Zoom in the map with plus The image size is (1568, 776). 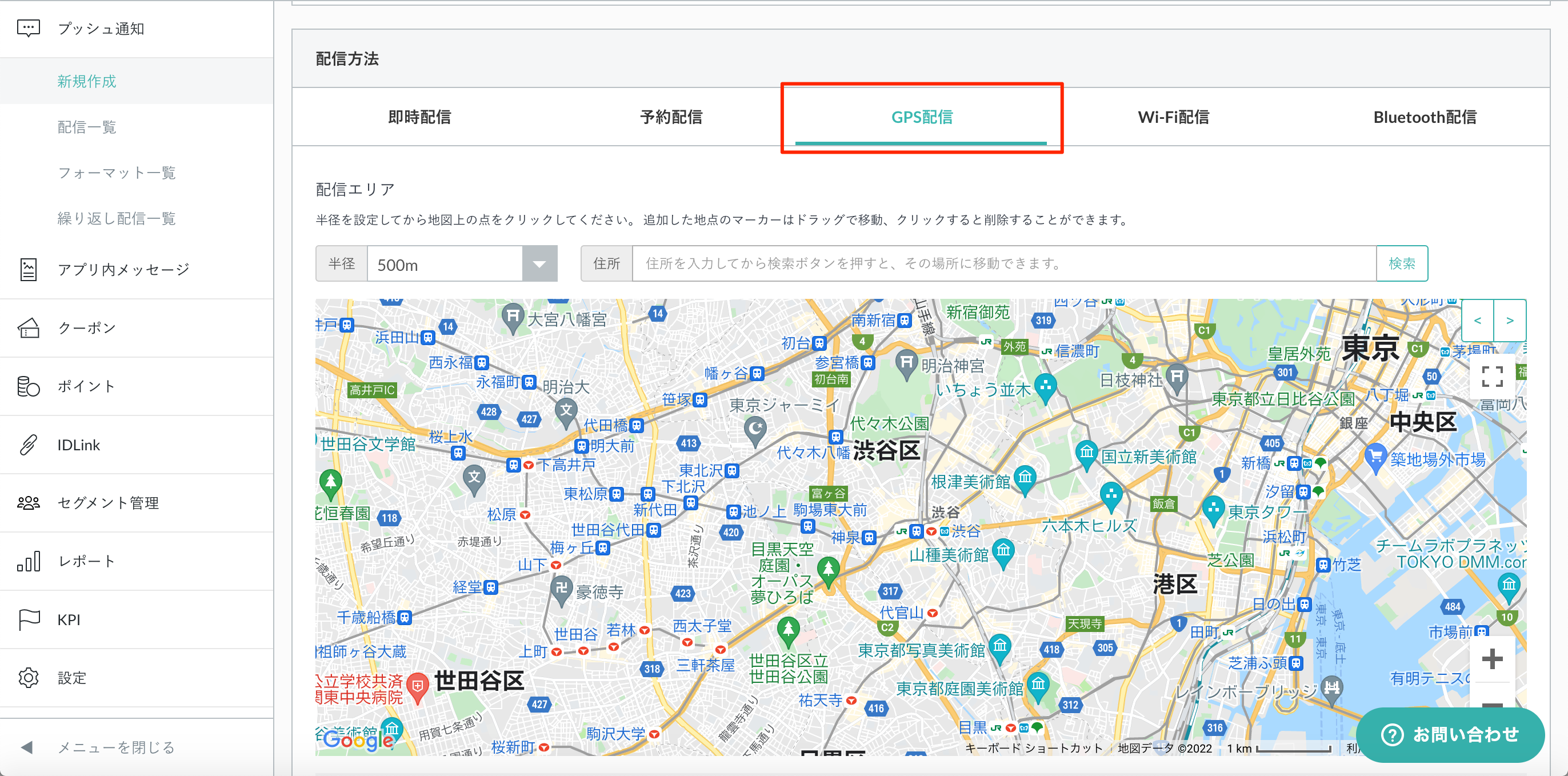point(1492,659)
